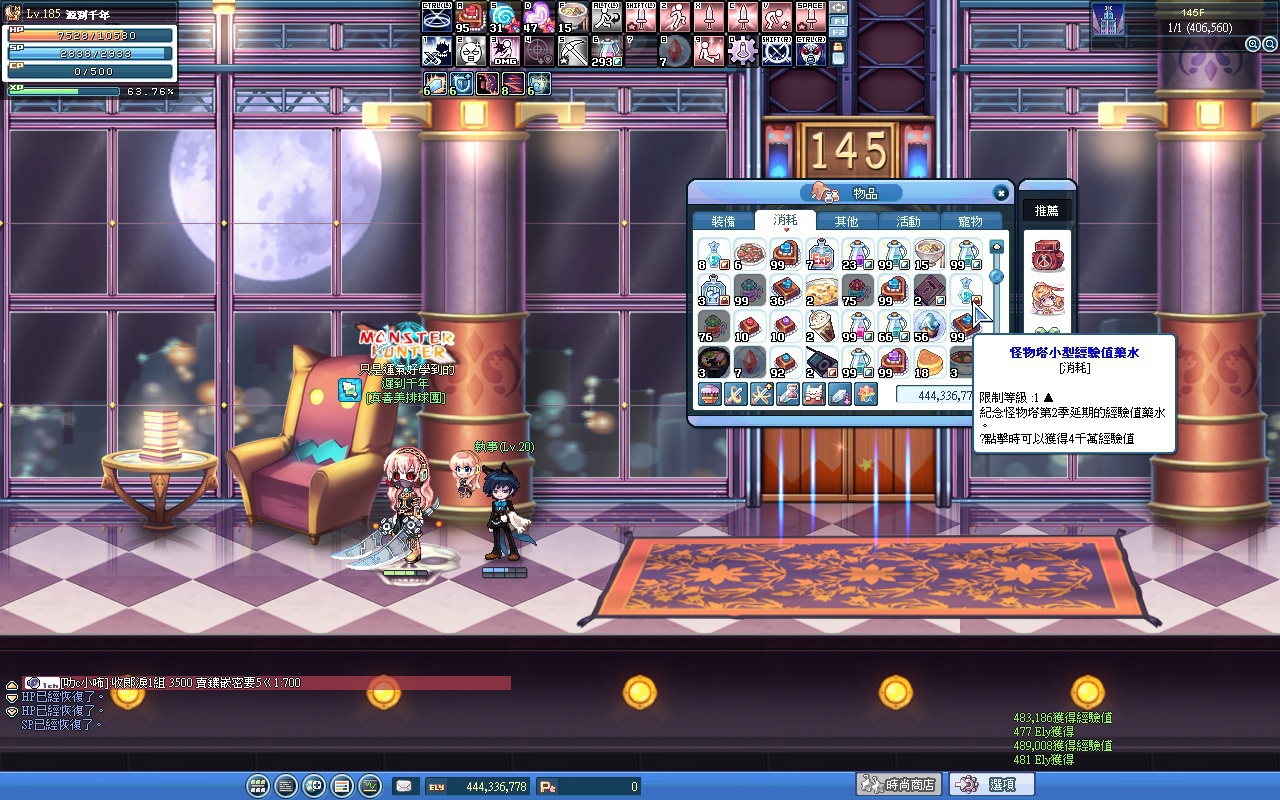The image size is (1280, 800).
Task: Trigger the SHIFT(L) sword skill
Action: tap(640, 17)
